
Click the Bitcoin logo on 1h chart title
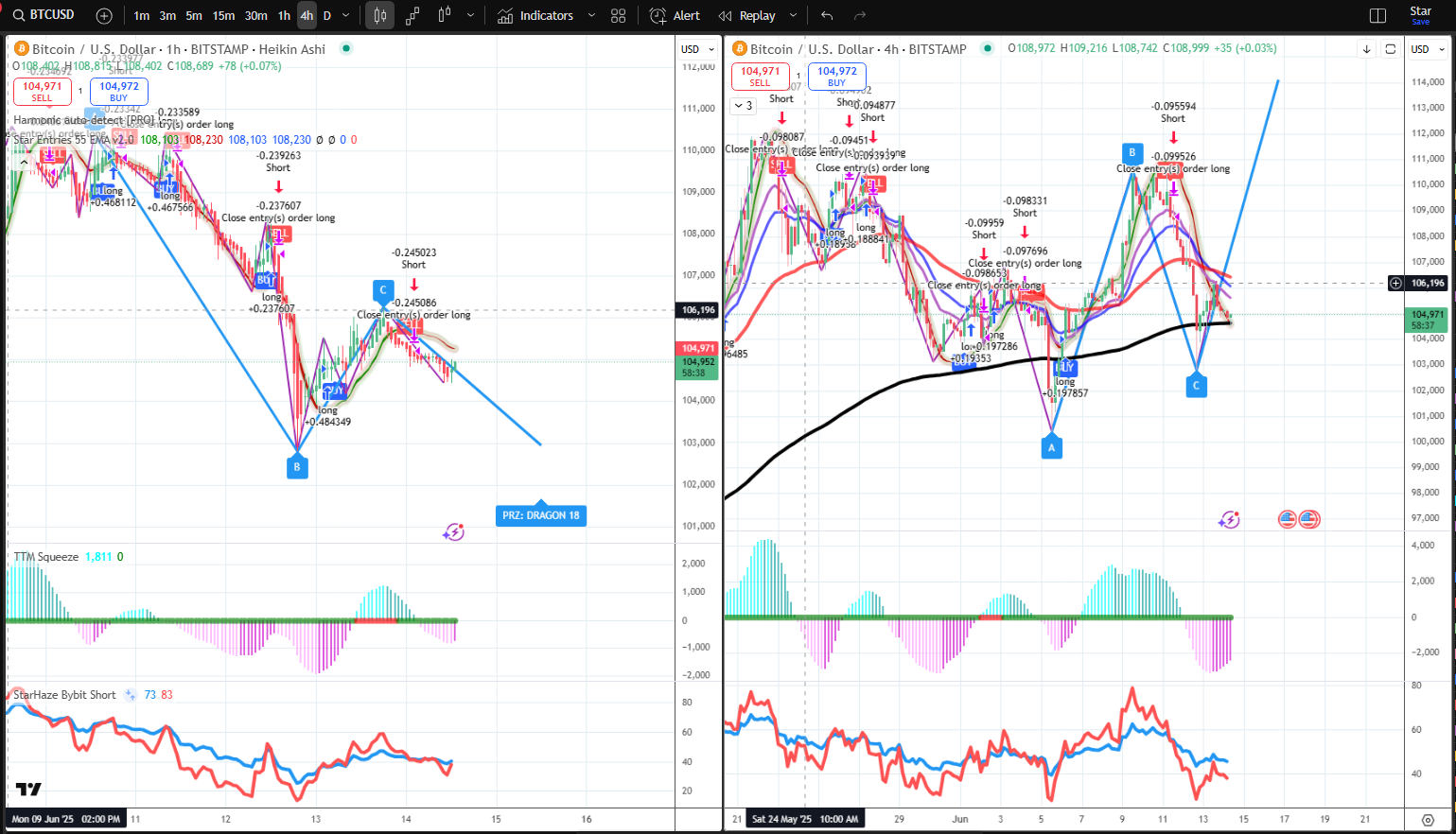[x=21, y=49]
